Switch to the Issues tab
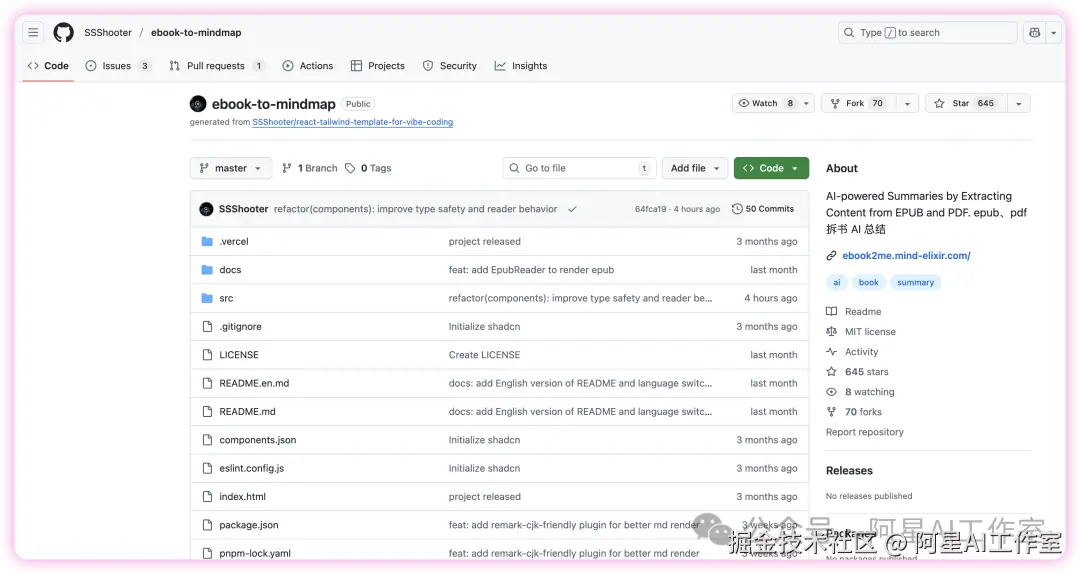Image resolution: width=1080 pixels, height=574 pixels. tap(117, 66)
